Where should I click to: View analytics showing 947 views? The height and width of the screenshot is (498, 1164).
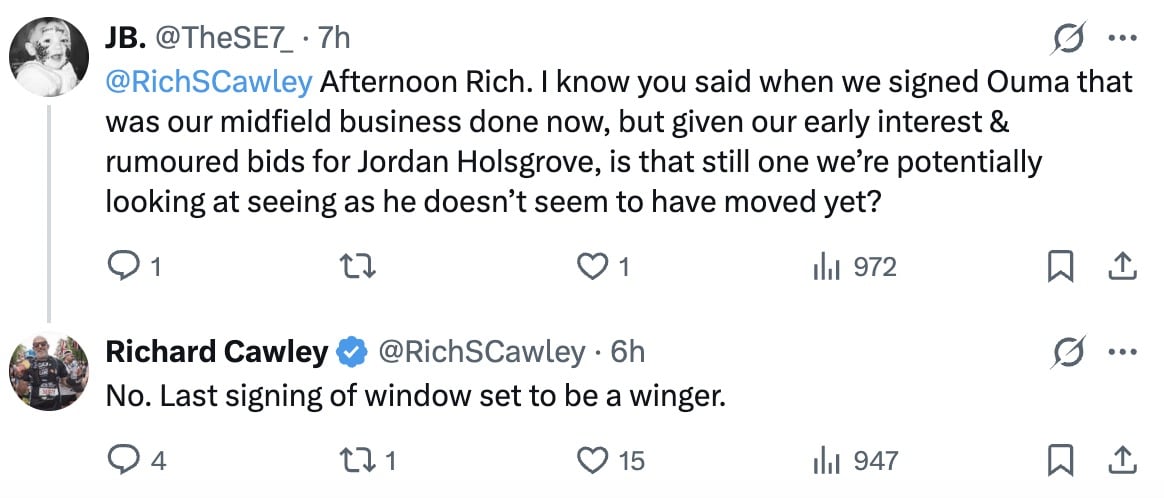point(855,461)
